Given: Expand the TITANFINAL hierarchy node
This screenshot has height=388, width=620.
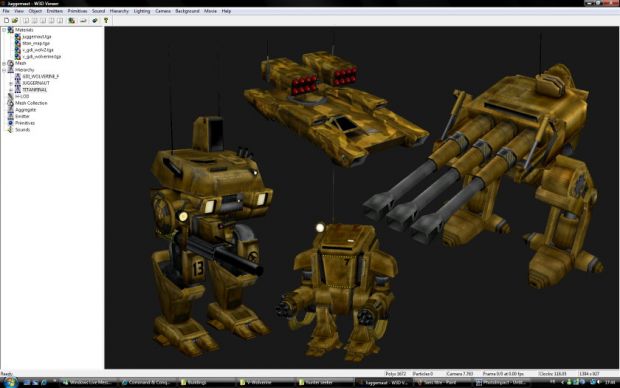Looking at the screenshot, I should point(11,90).
